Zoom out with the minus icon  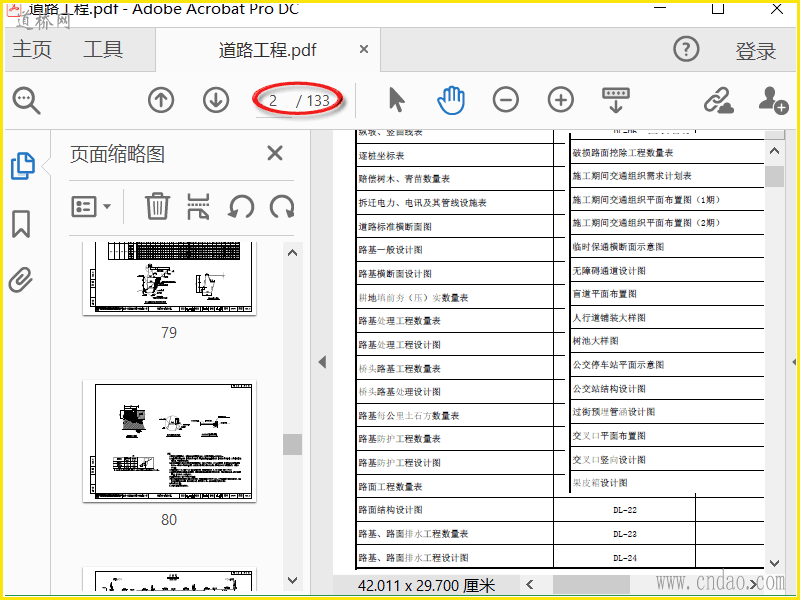506,100
